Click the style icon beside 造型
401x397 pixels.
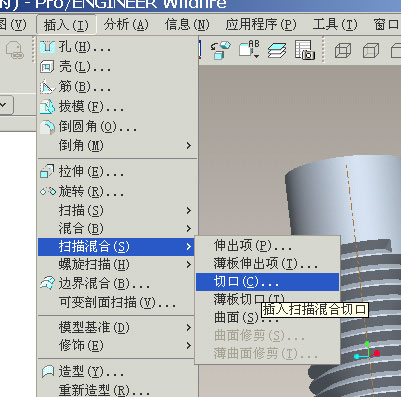point(48,371)
